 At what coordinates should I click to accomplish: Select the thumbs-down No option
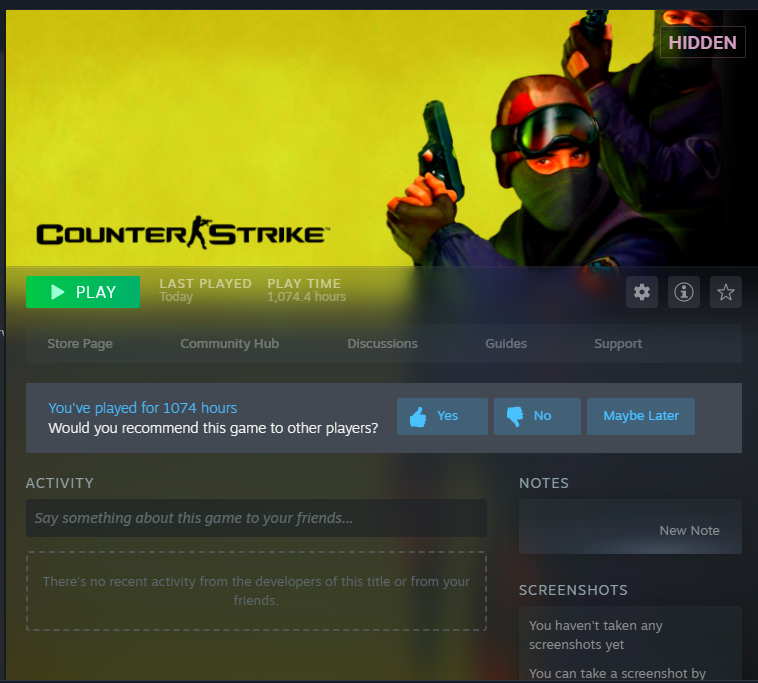click(x=537, y=416)
